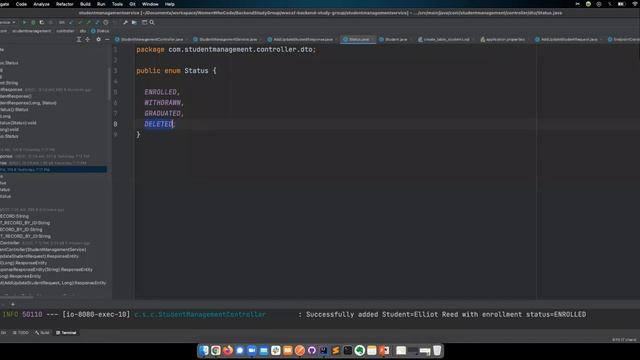640x360 pixels.
Task: Click the DELETED enum constant
Action: 158,124
